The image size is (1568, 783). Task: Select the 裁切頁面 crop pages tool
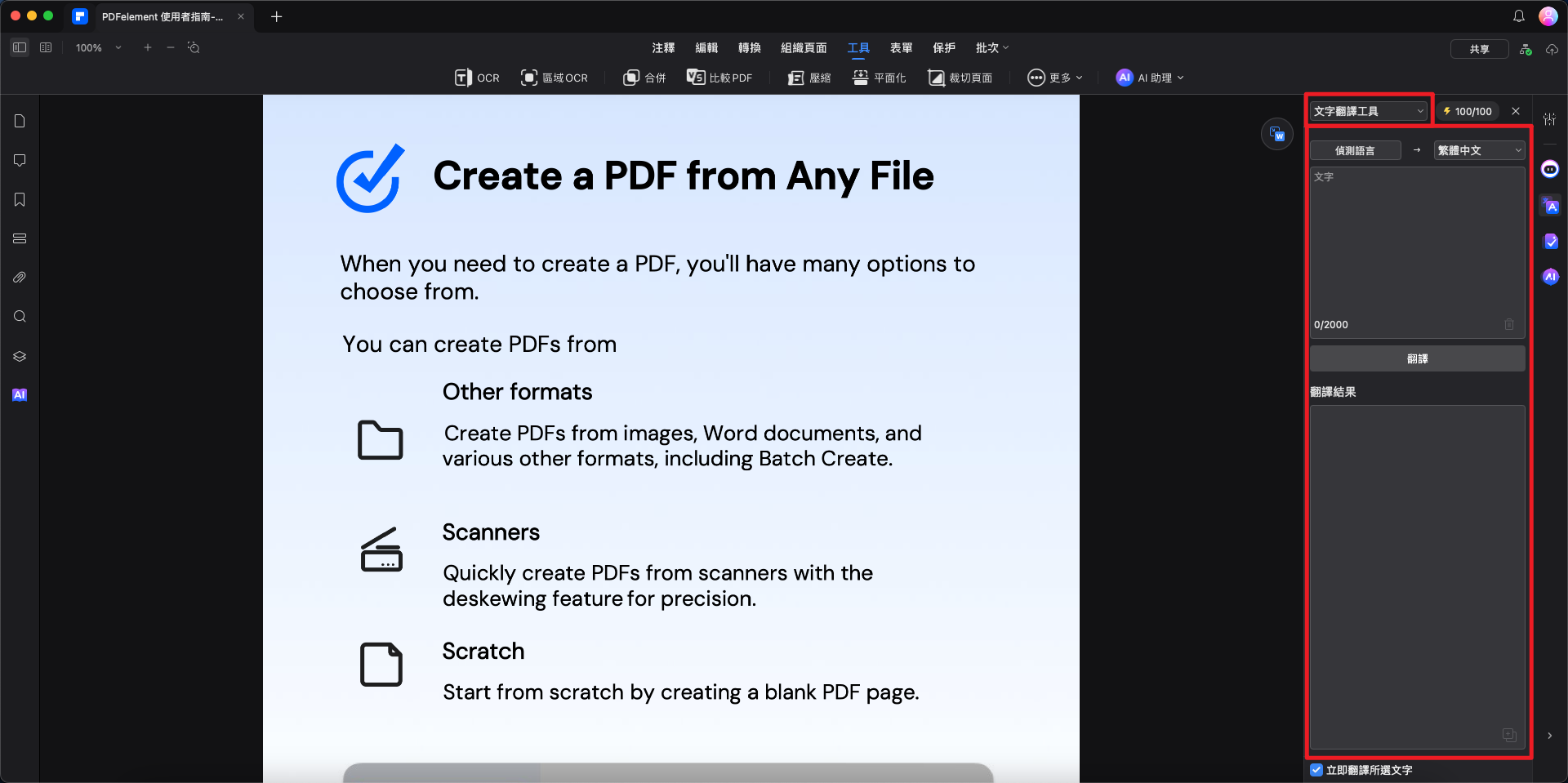click(960, 78)
